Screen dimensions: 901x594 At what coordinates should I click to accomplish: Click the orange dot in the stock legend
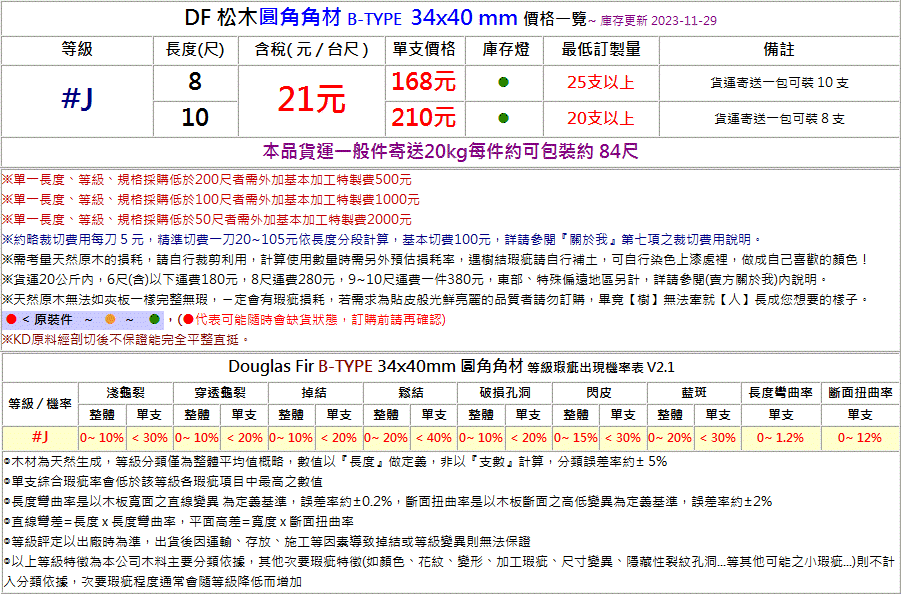[x=109, y=320]
